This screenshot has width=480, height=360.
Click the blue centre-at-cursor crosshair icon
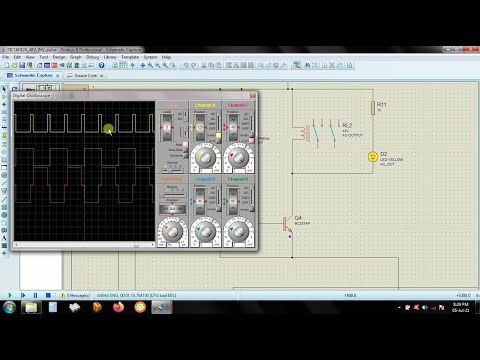[143, 65]
